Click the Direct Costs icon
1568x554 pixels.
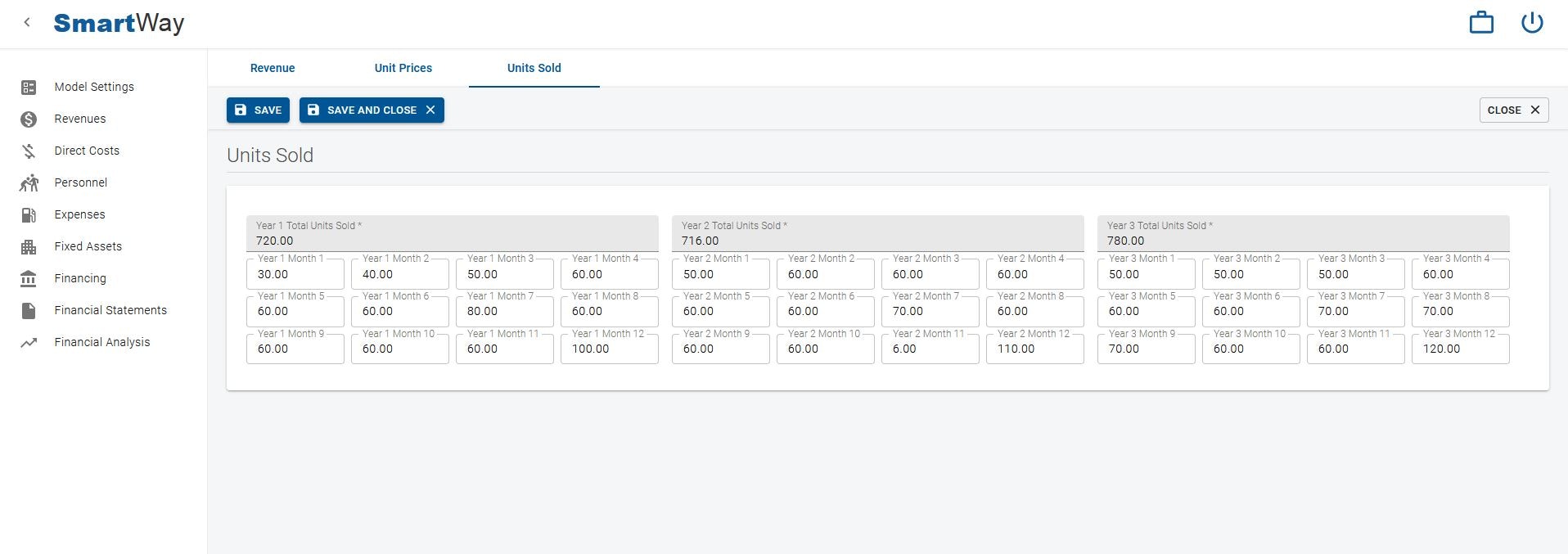pos(29,151)
